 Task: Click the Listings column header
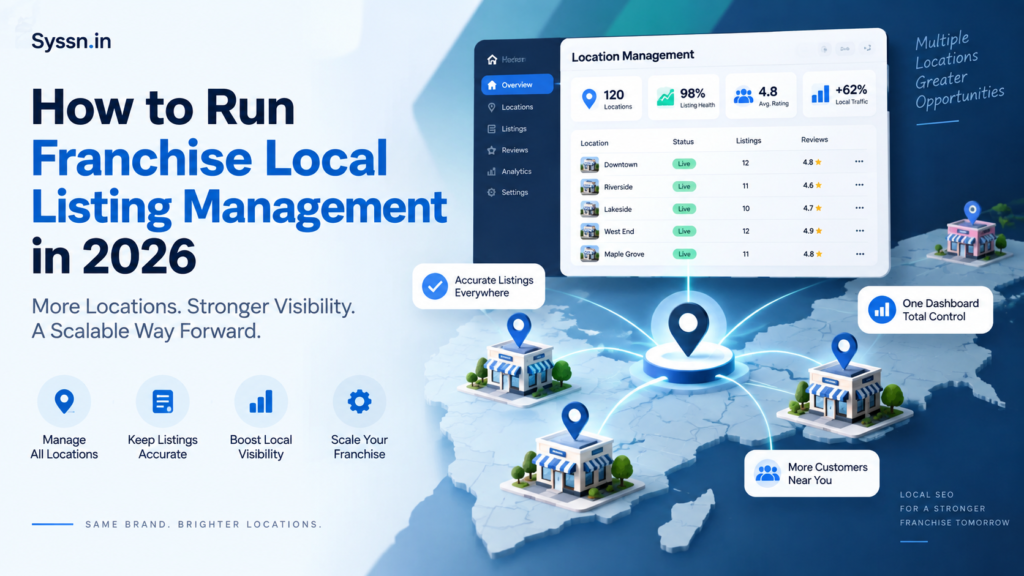748,140
